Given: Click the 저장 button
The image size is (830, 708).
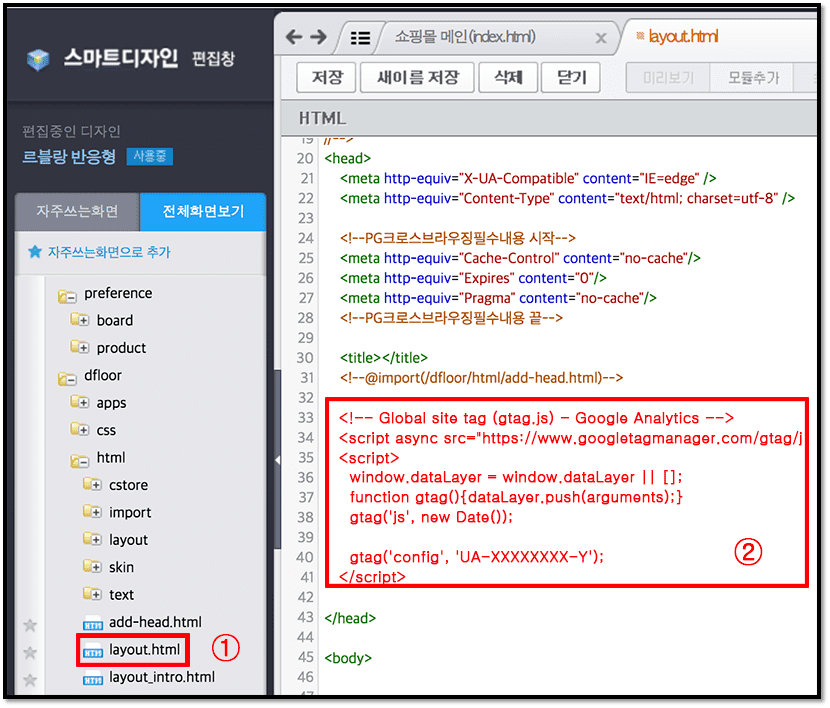Looking at the screenshot, I should point(327,77).
